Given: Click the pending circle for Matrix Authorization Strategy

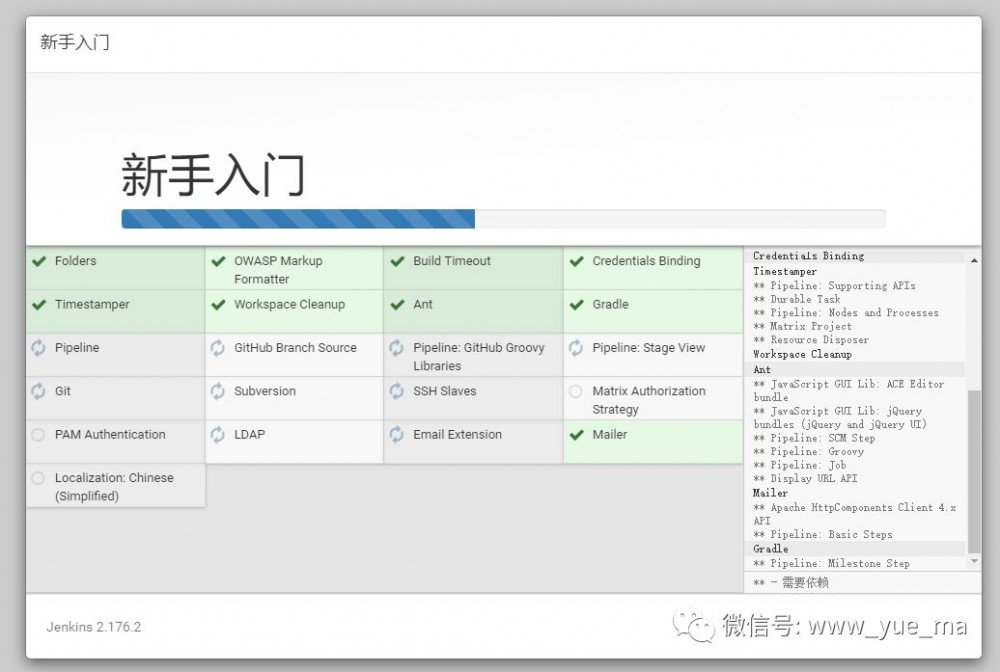Looking at the screenshot, I should [x=576, y=391].
